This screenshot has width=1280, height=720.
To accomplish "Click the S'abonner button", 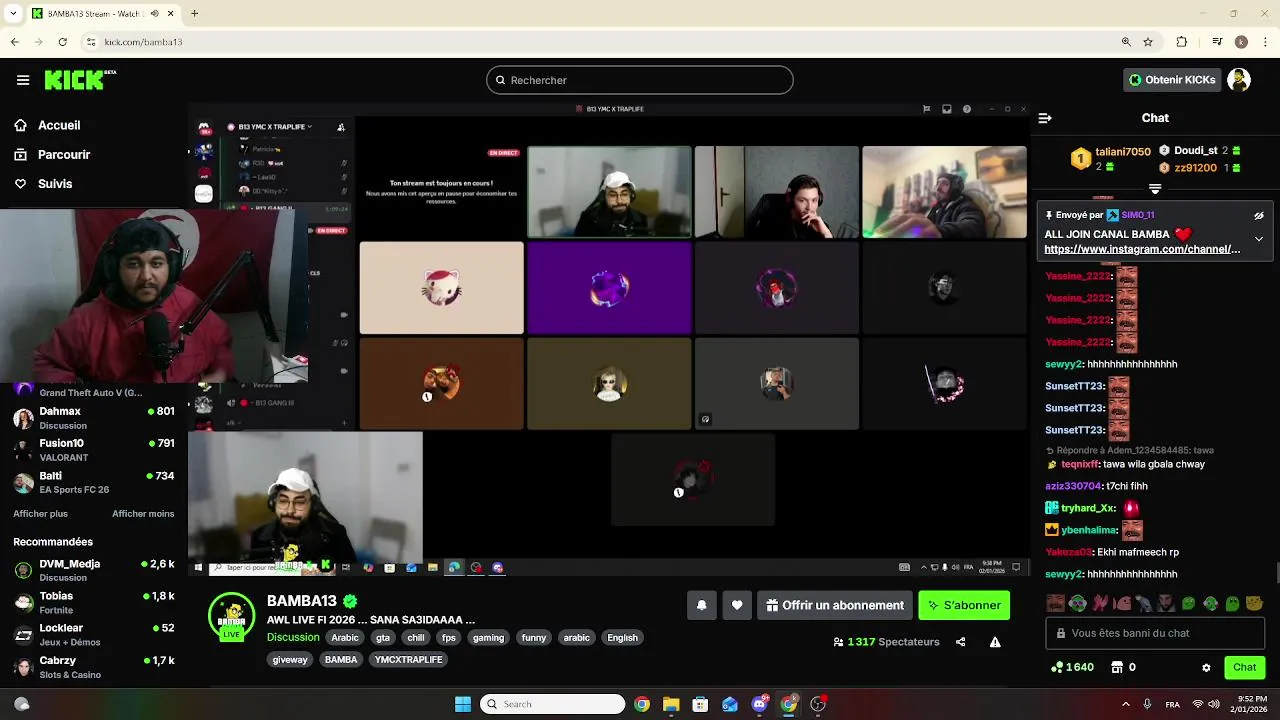I will click(964, 605).
